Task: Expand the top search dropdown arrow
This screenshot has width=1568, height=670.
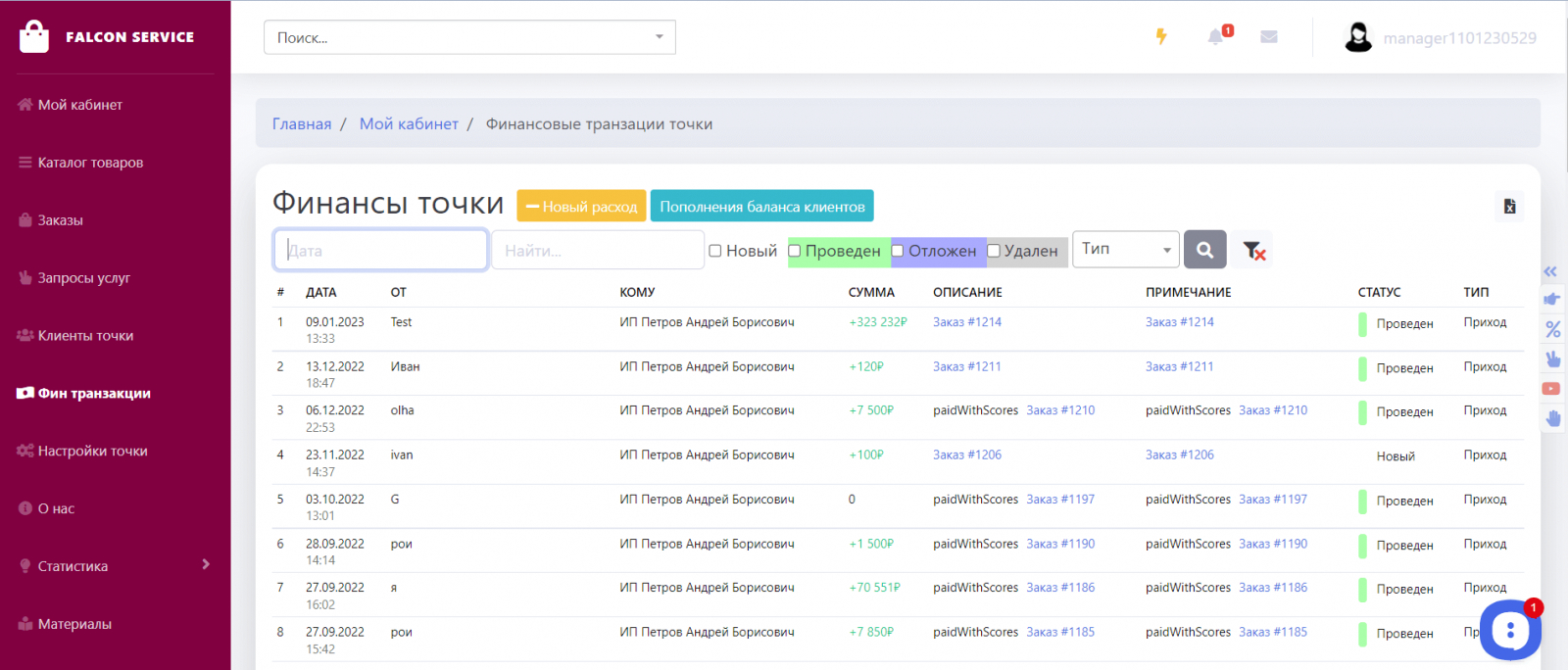Action: pyautogui.click(x=660, y=37)
